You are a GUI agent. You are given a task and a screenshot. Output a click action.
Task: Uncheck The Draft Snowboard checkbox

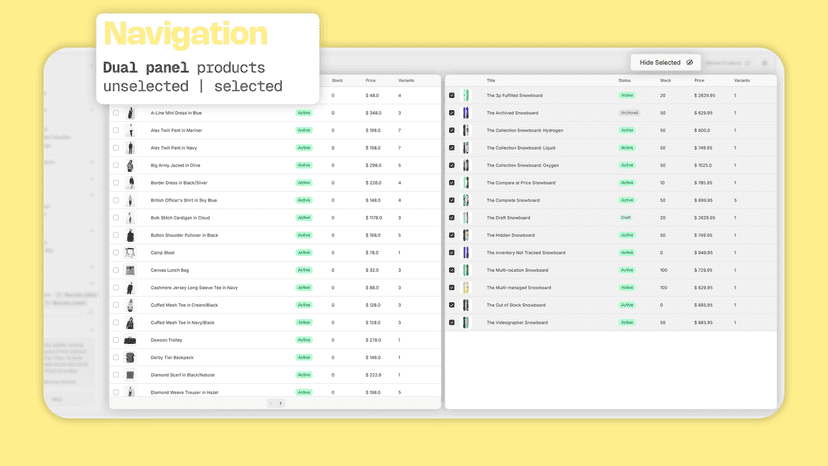point(451,218)
